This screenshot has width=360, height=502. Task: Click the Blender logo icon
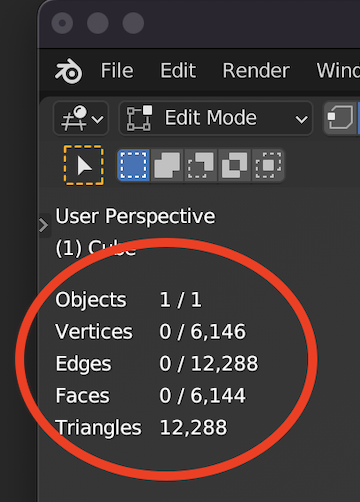point(69,71)
